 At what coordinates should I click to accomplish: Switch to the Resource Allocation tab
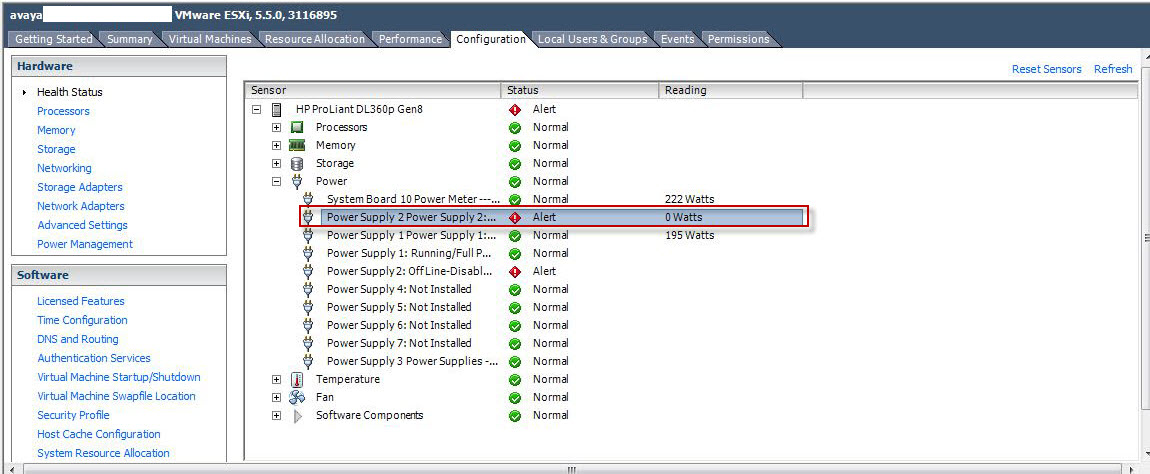315,39
